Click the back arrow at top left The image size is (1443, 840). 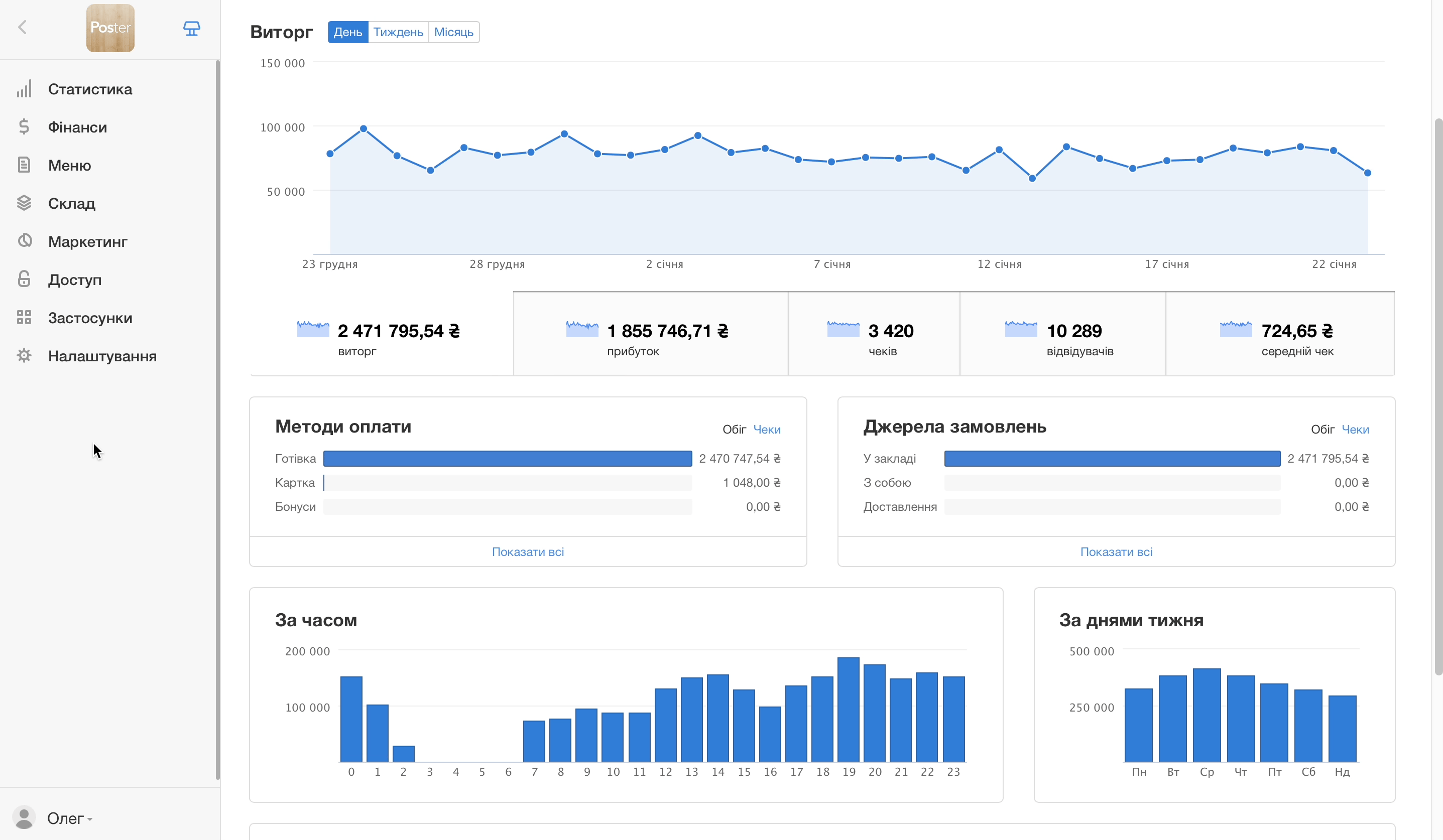pyautogui.click(x=23, y=27)
